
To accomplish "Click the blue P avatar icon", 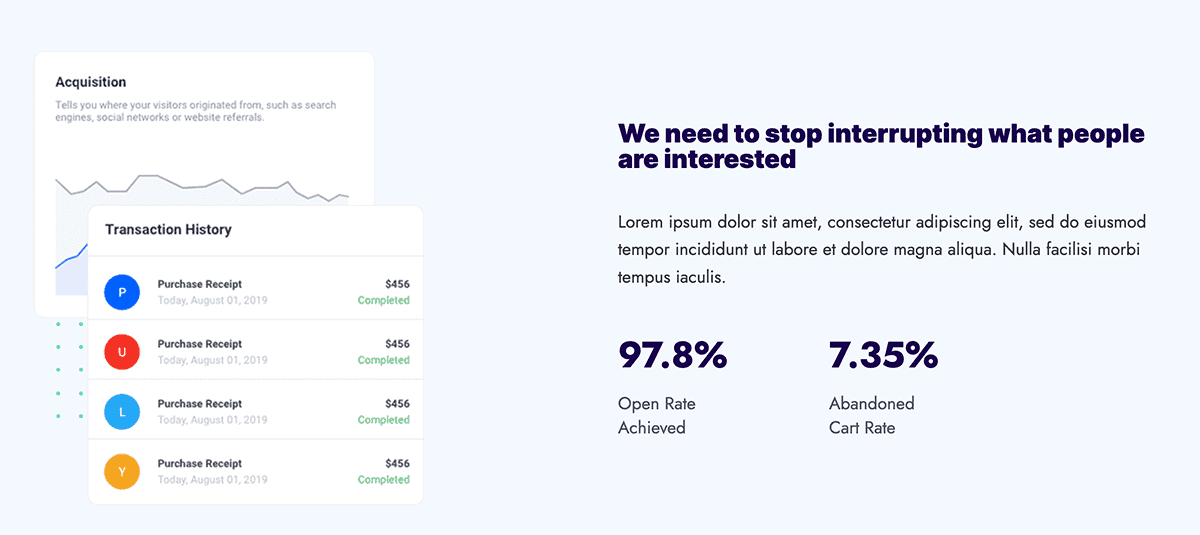I will (122, 292).
